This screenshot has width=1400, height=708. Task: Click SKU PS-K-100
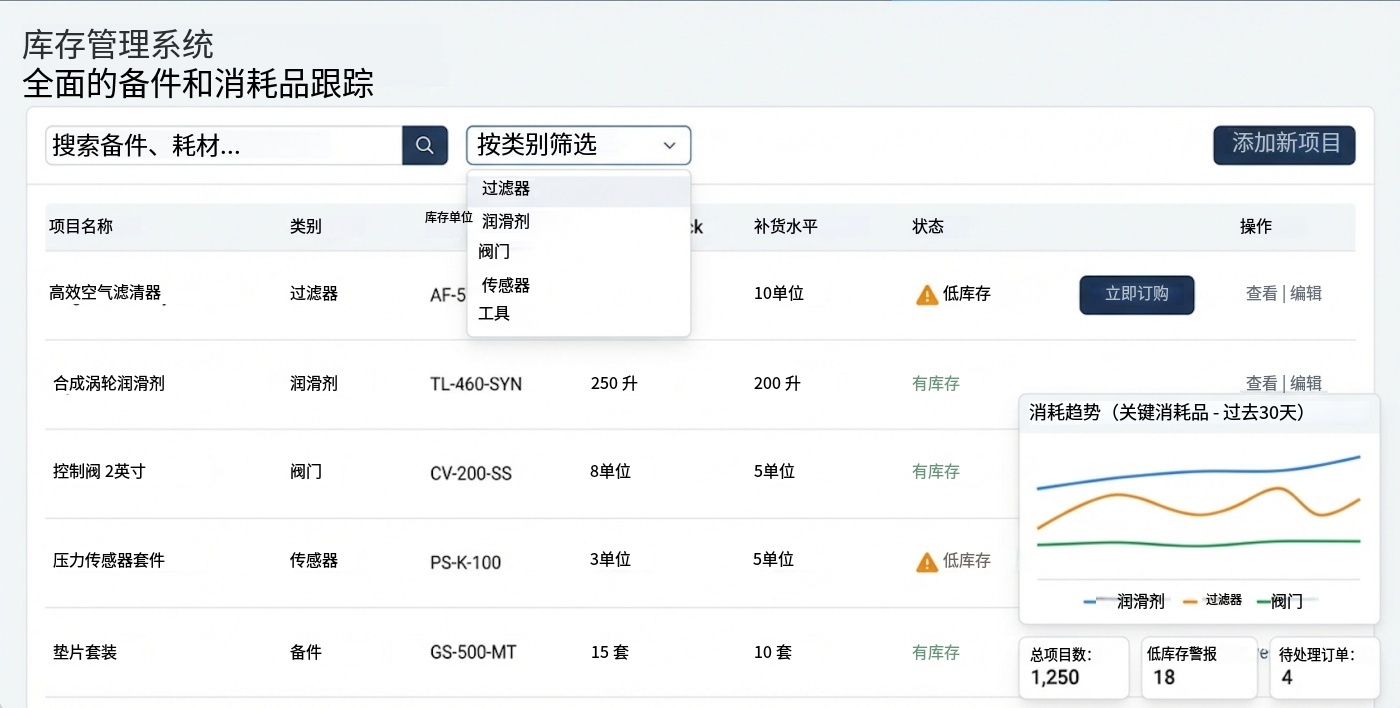pyautogui.click(x=466, y=562)
